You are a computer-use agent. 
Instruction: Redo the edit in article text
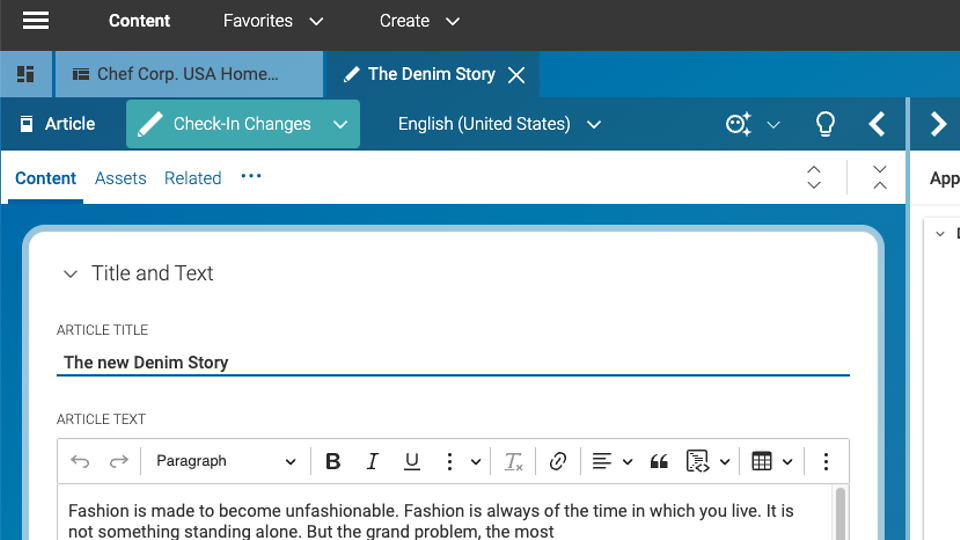pos(119,461)
